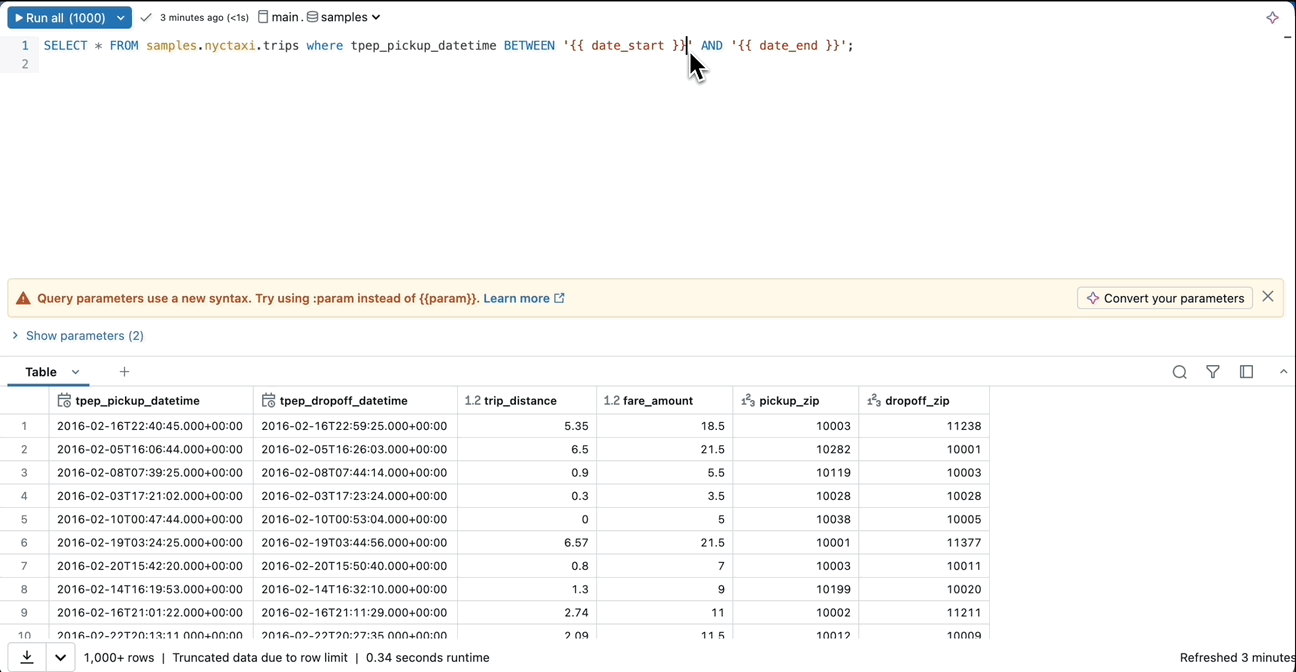Image resolution: width=1296 pixels, height=672 pixels.
Task: Open the results search icon
Action: tap(1179, 372)
